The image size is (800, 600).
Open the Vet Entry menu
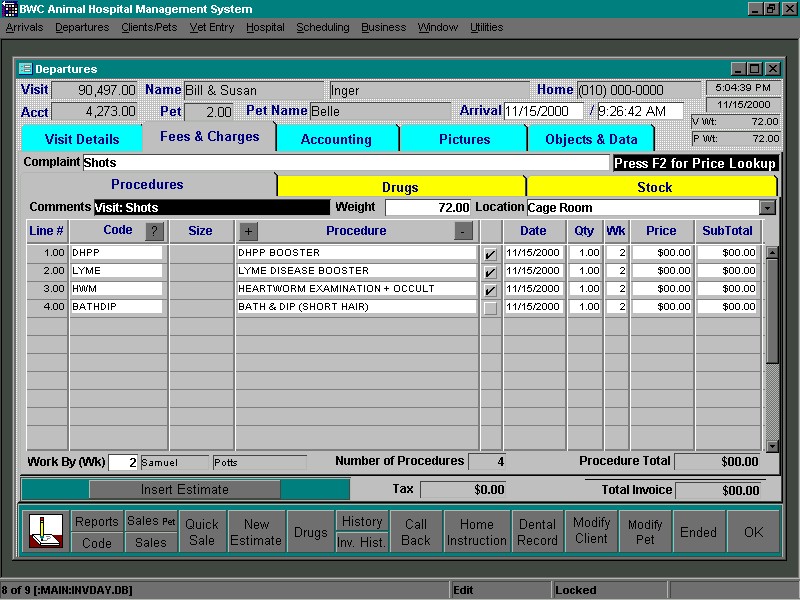coord(212,27)
